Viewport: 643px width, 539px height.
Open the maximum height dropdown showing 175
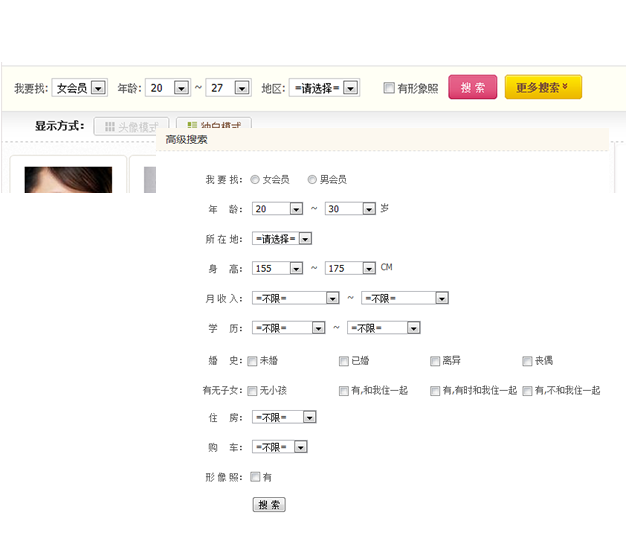point(350,268)
